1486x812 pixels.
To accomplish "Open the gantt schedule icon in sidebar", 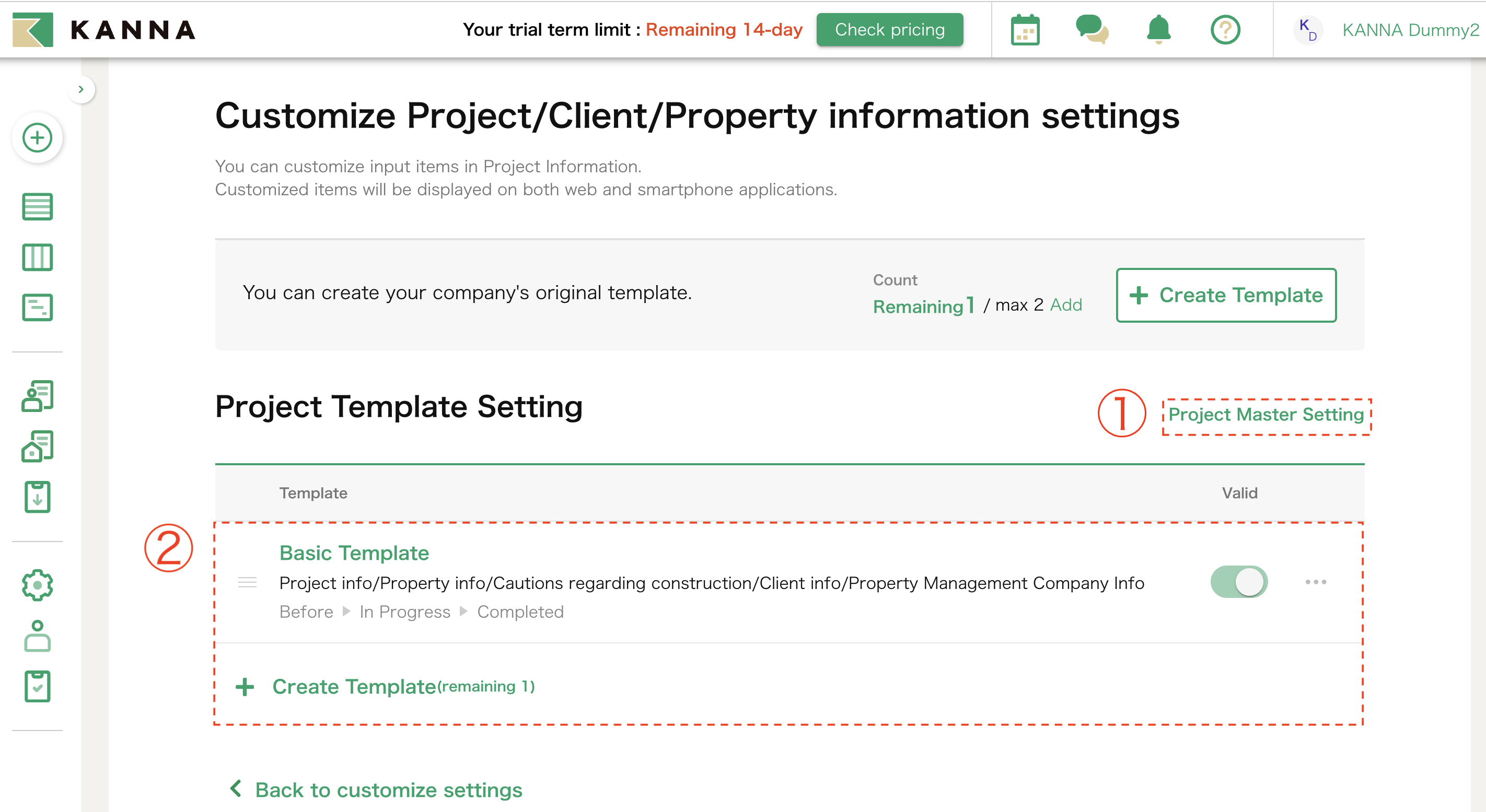I will (38, 308).
